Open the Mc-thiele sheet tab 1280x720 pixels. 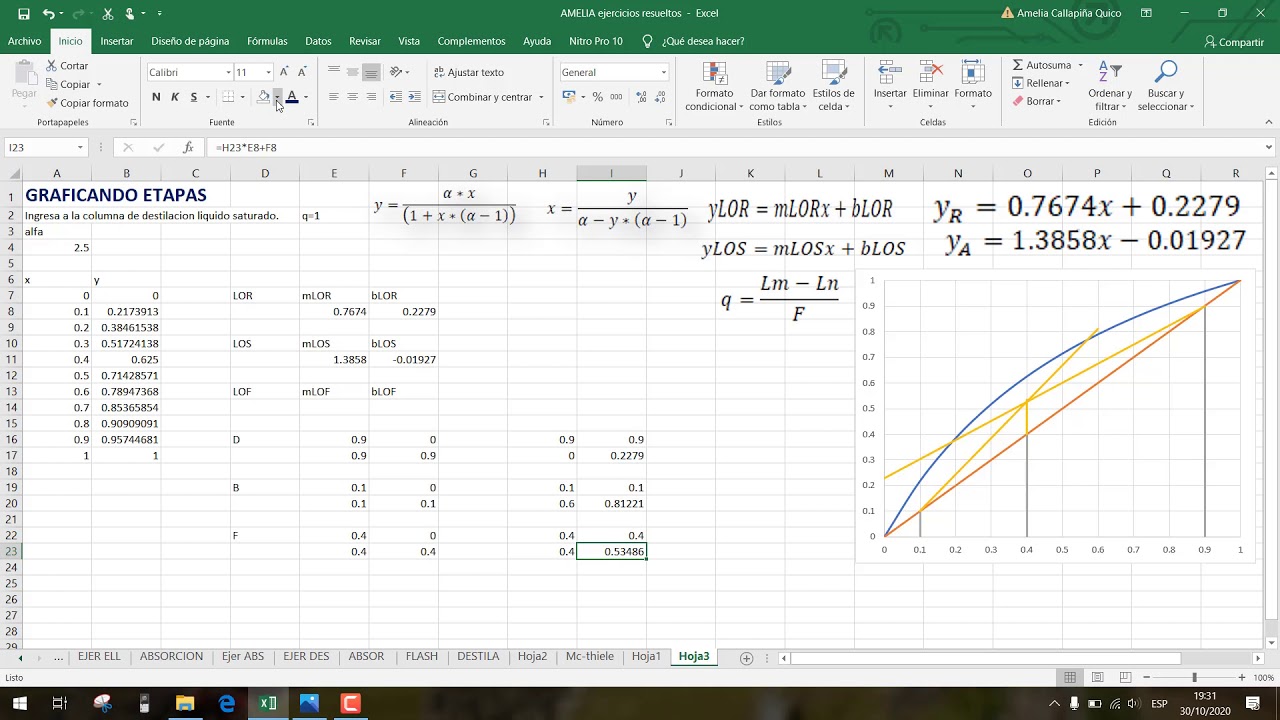[590, 657]
